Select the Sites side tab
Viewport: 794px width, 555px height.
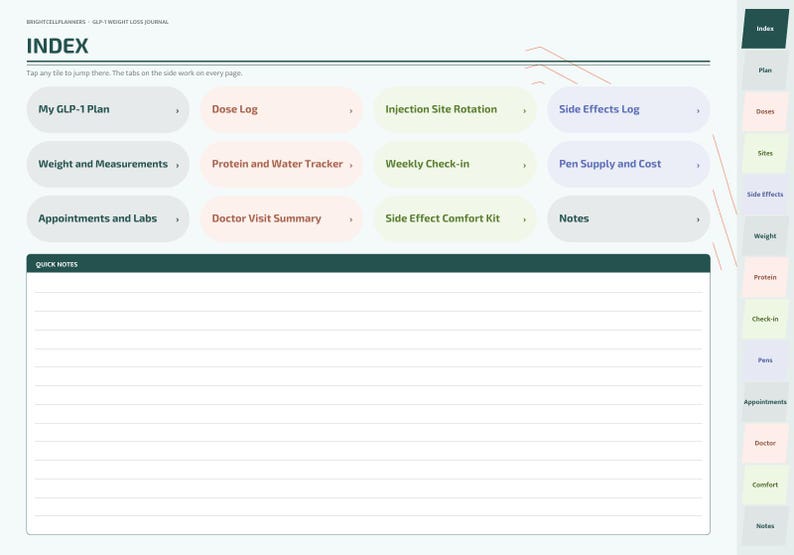coord(765,153)
